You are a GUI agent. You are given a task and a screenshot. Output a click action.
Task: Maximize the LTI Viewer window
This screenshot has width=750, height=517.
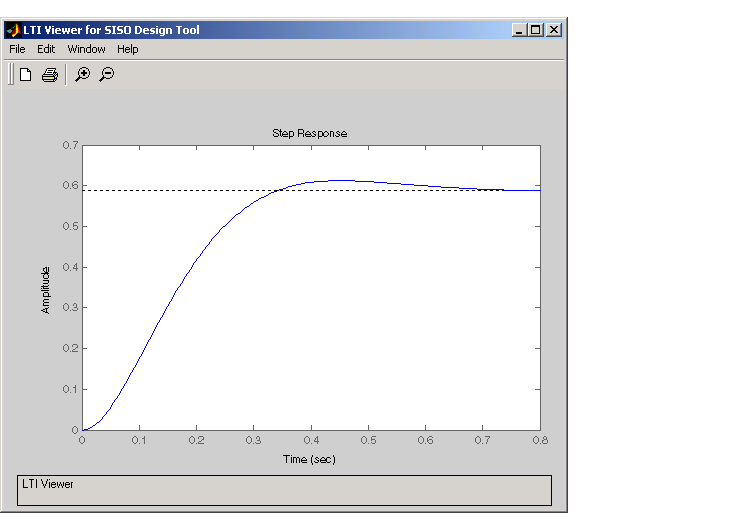tap(536, 30)
